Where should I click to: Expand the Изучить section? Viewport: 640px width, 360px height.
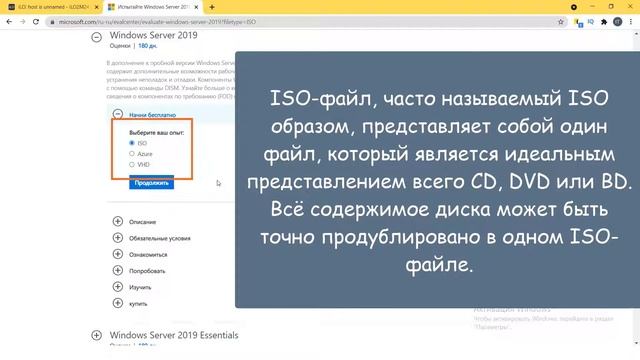118,287
